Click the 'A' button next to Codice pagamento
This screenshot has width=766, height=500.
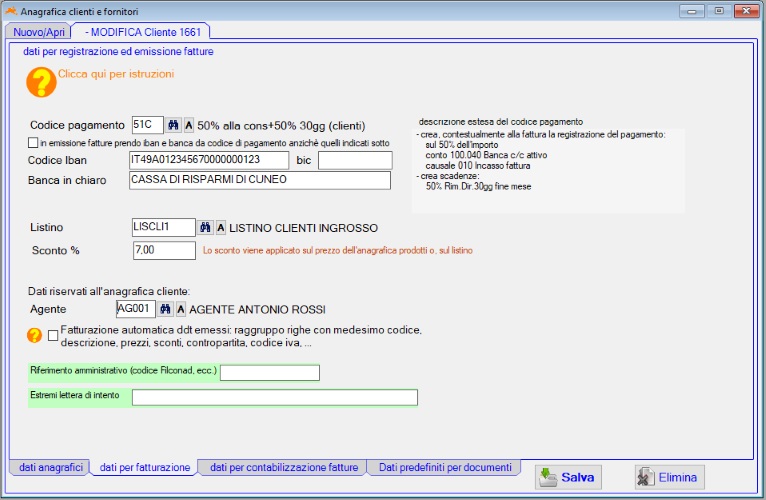189,126
